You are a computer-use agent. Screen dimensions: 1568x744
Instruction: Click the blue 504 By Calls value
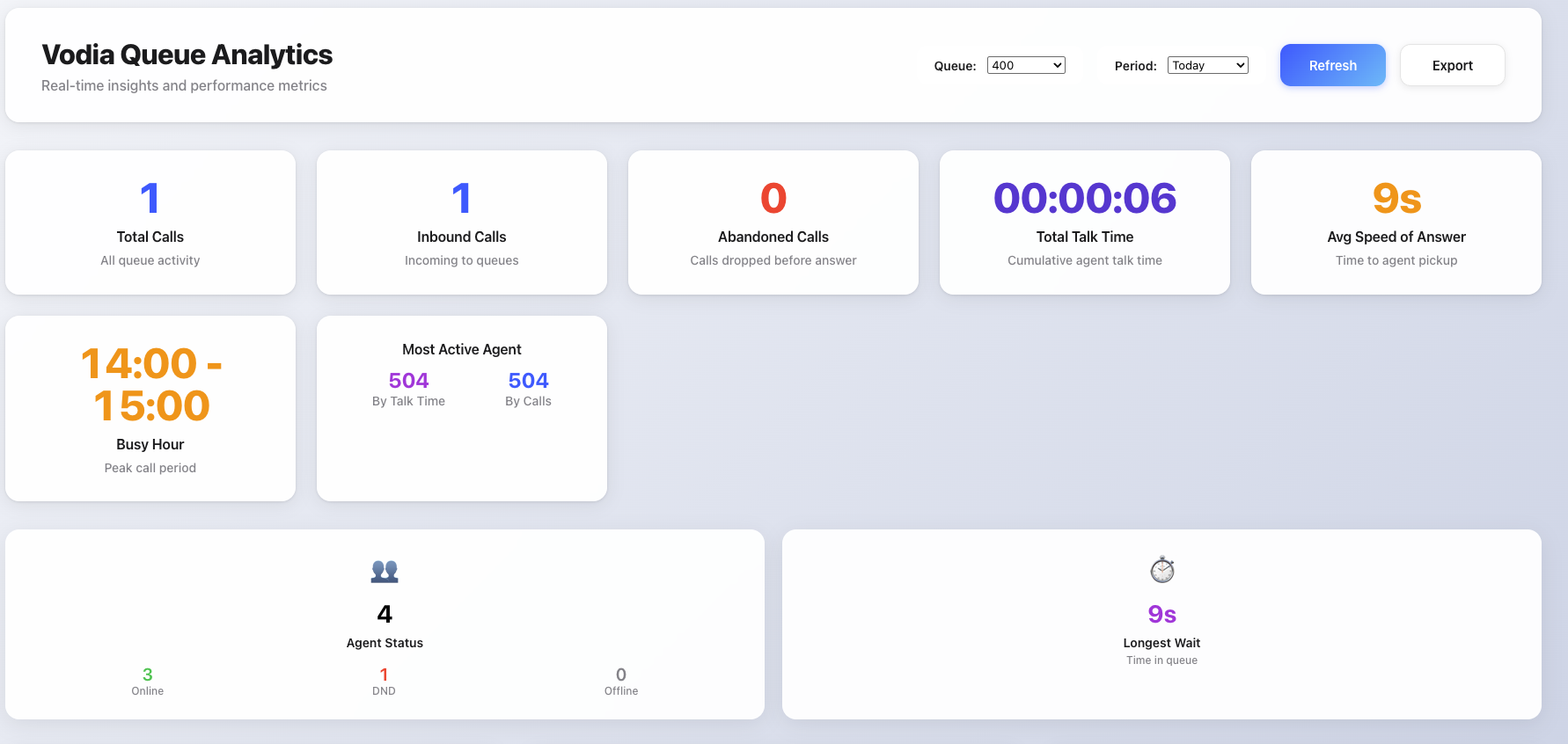[529, 380]
